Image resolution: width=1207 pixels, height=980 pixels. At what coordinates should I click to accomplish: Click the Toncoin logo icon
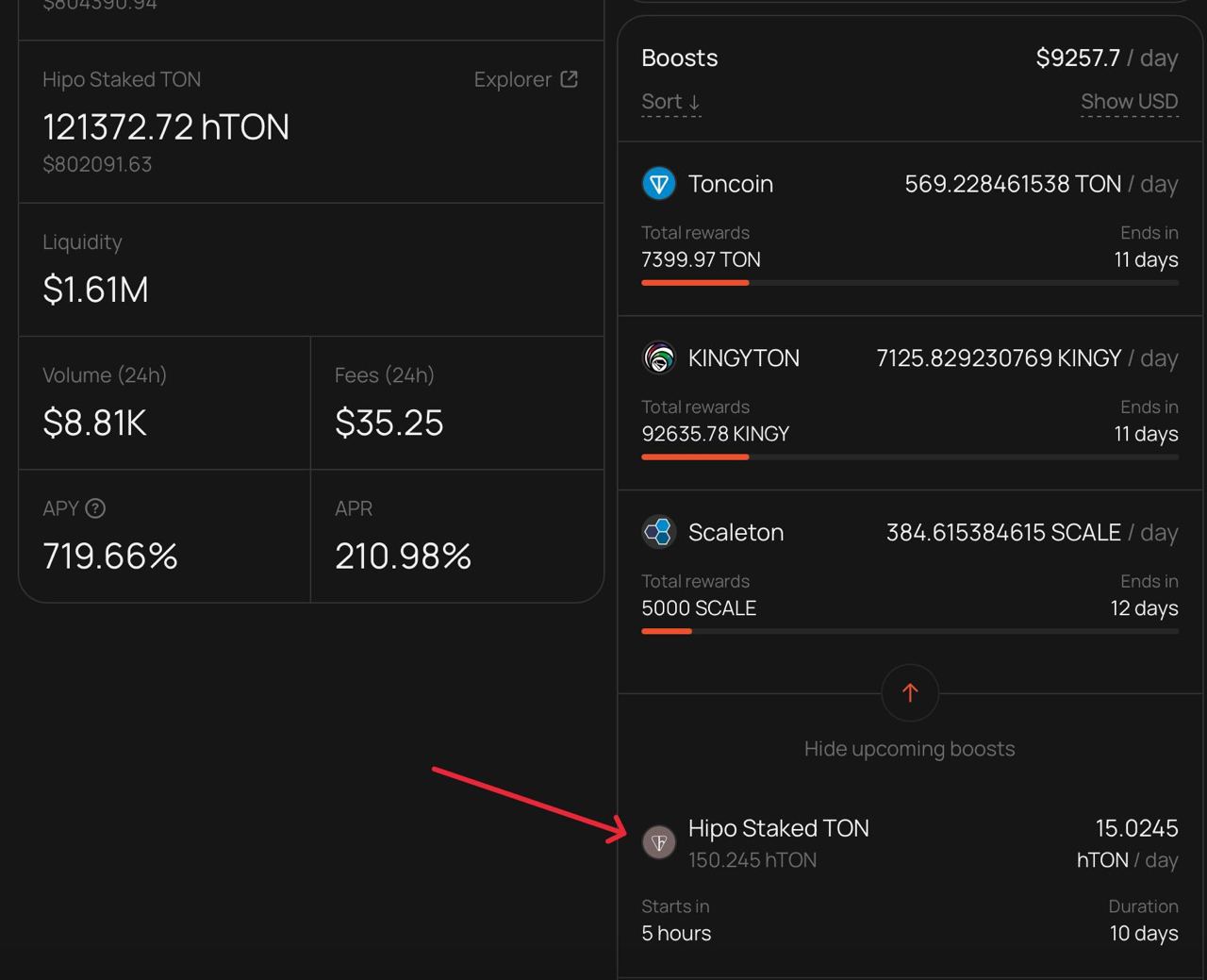659,183
